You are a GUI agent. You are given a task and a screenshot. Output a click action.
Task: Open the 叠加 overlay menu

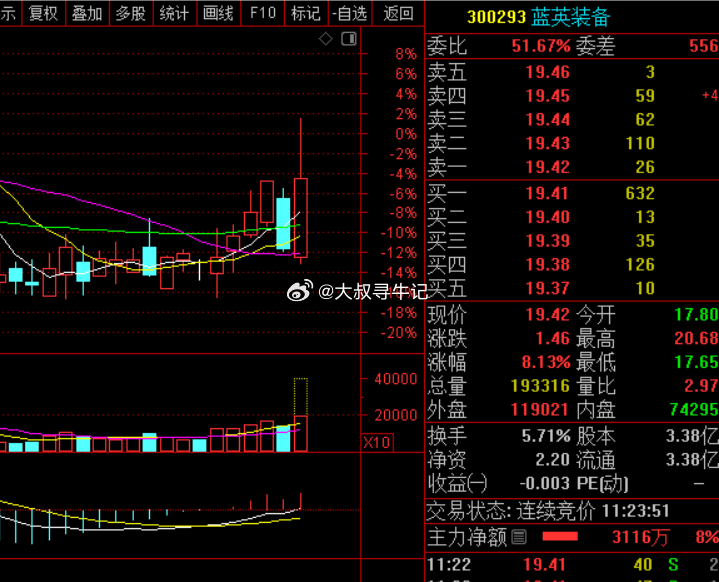[87, 13]
